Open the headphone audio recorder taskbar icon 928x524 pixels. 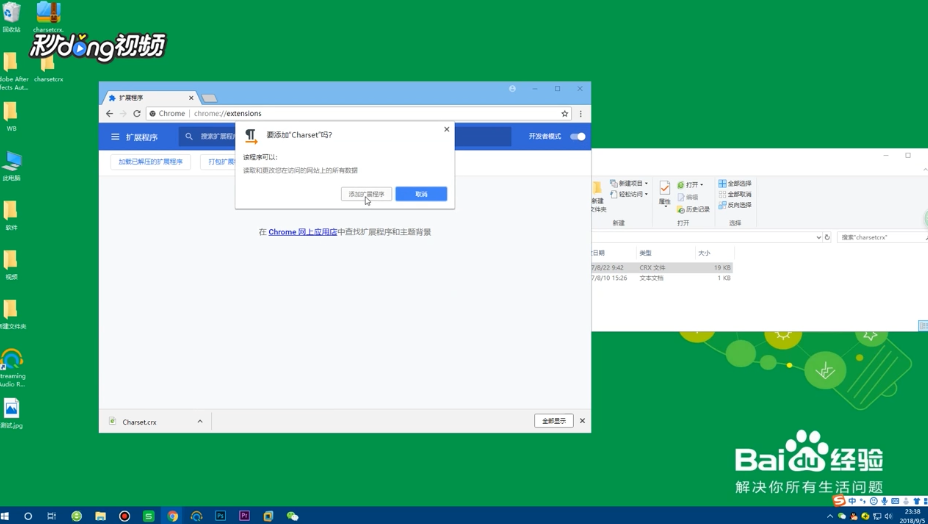[x=196, y=516]
